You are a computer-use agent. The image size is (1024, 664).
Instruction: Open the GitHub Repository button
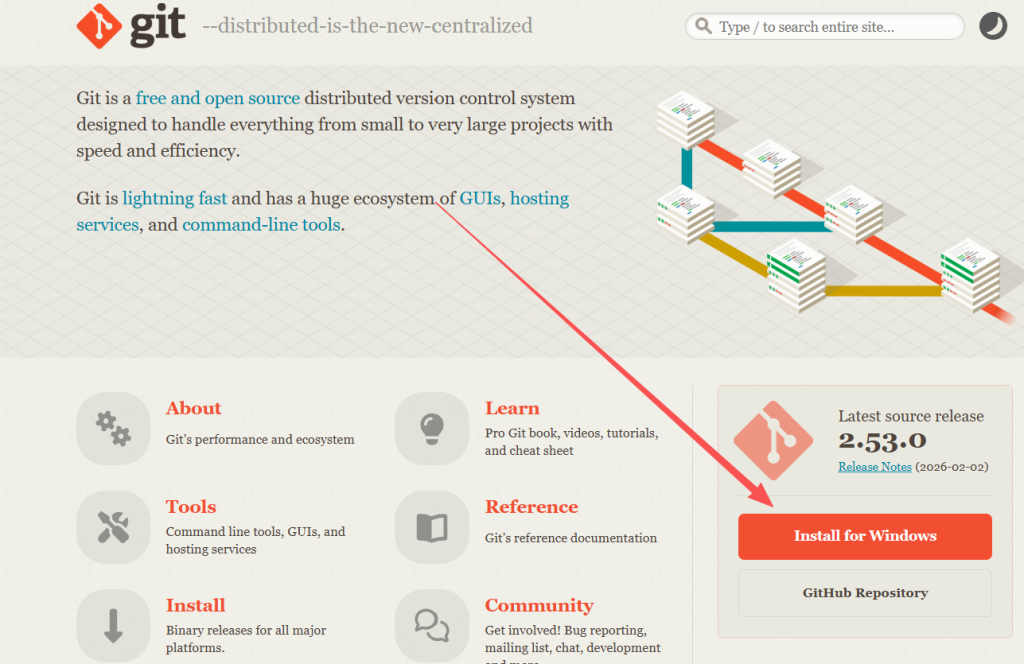[865, 593]
